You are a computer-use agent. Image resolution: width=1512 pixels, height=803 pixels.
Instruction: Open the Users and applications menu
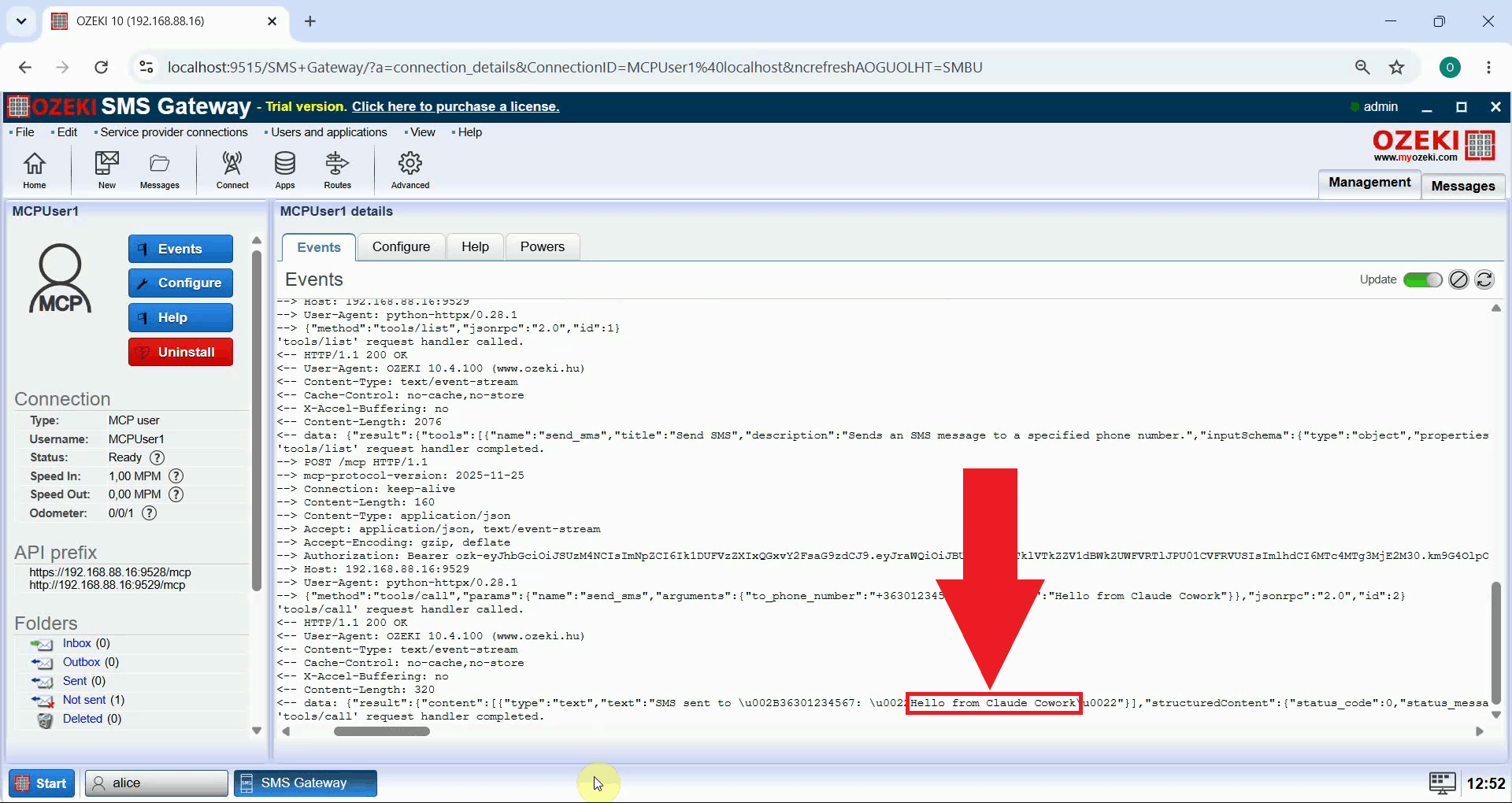[x=328, y=132]
